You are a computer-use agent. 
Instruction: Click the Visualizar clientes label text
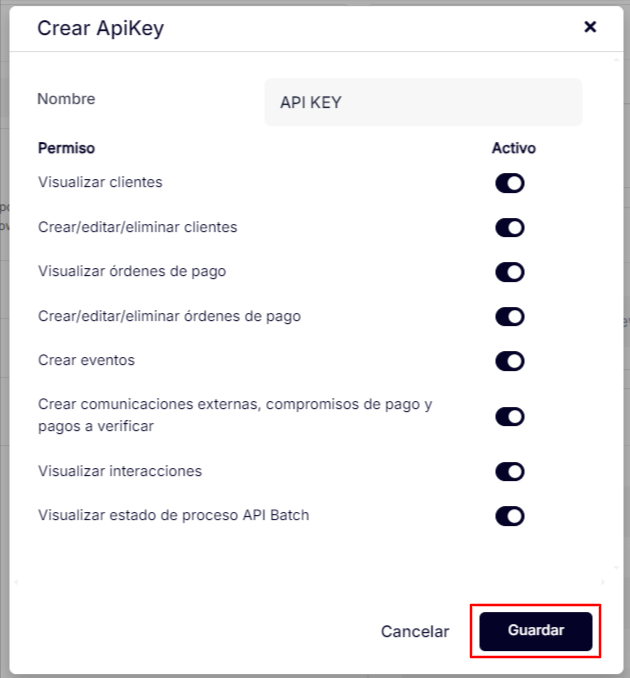[x=100, y=182]
